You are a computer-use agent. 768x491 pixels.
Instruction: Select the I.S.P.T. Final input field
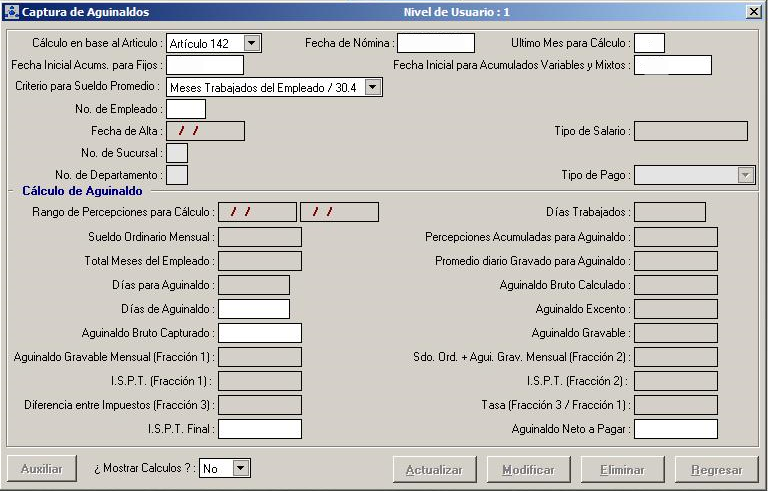point(260,429)
